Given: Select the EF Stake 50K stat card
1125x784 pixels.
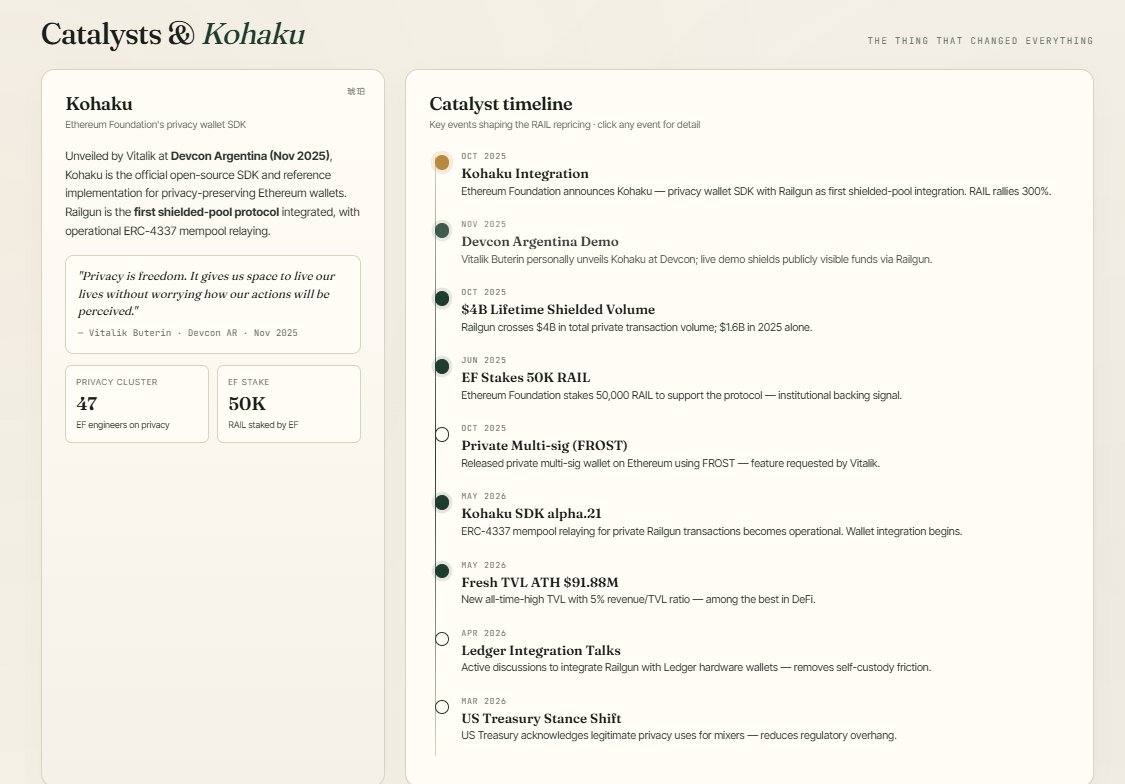Looking at the screenshot, I should [x=289, y=404].
